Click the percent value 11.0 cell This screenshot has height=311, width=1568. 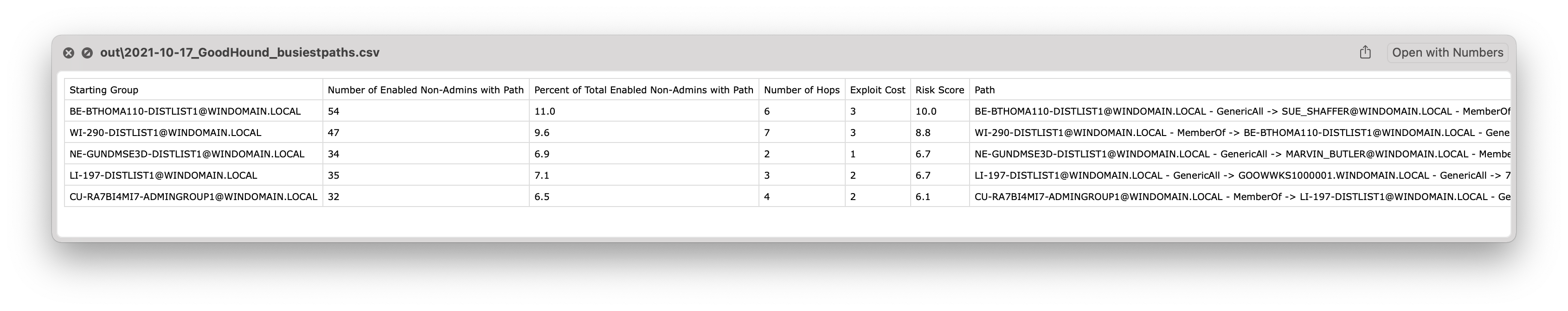point(545,111)
